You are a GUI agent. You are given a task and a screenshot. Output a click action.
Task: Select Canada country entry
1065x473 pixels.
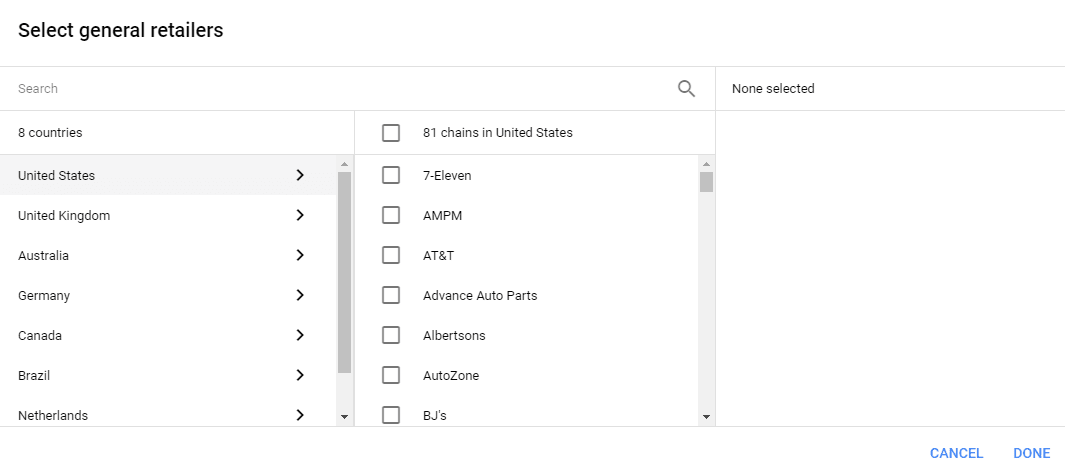[x=168, y=335]
